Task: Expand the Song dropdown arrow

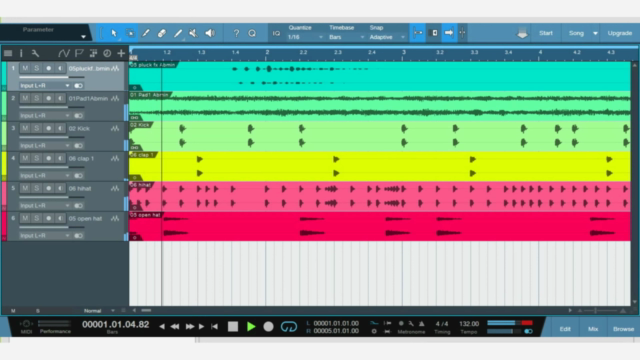Action: coord(595,33)
